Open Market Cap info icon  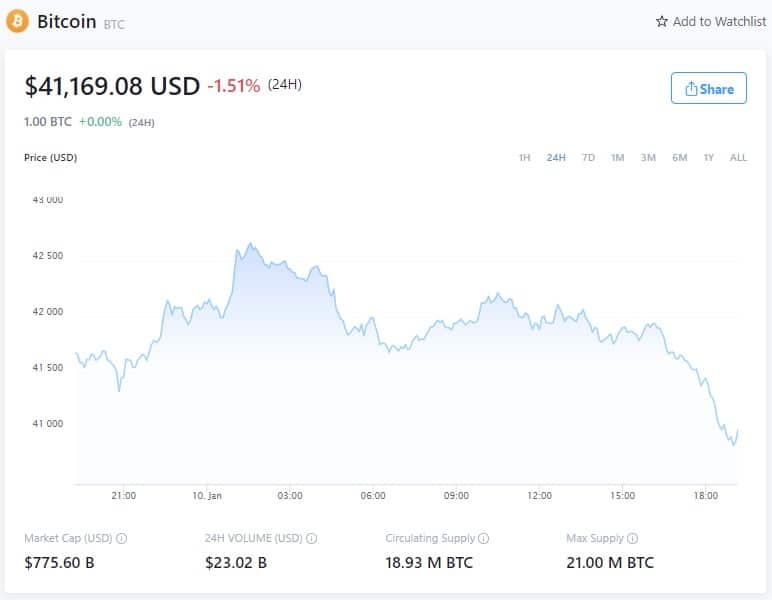[121, 538]
